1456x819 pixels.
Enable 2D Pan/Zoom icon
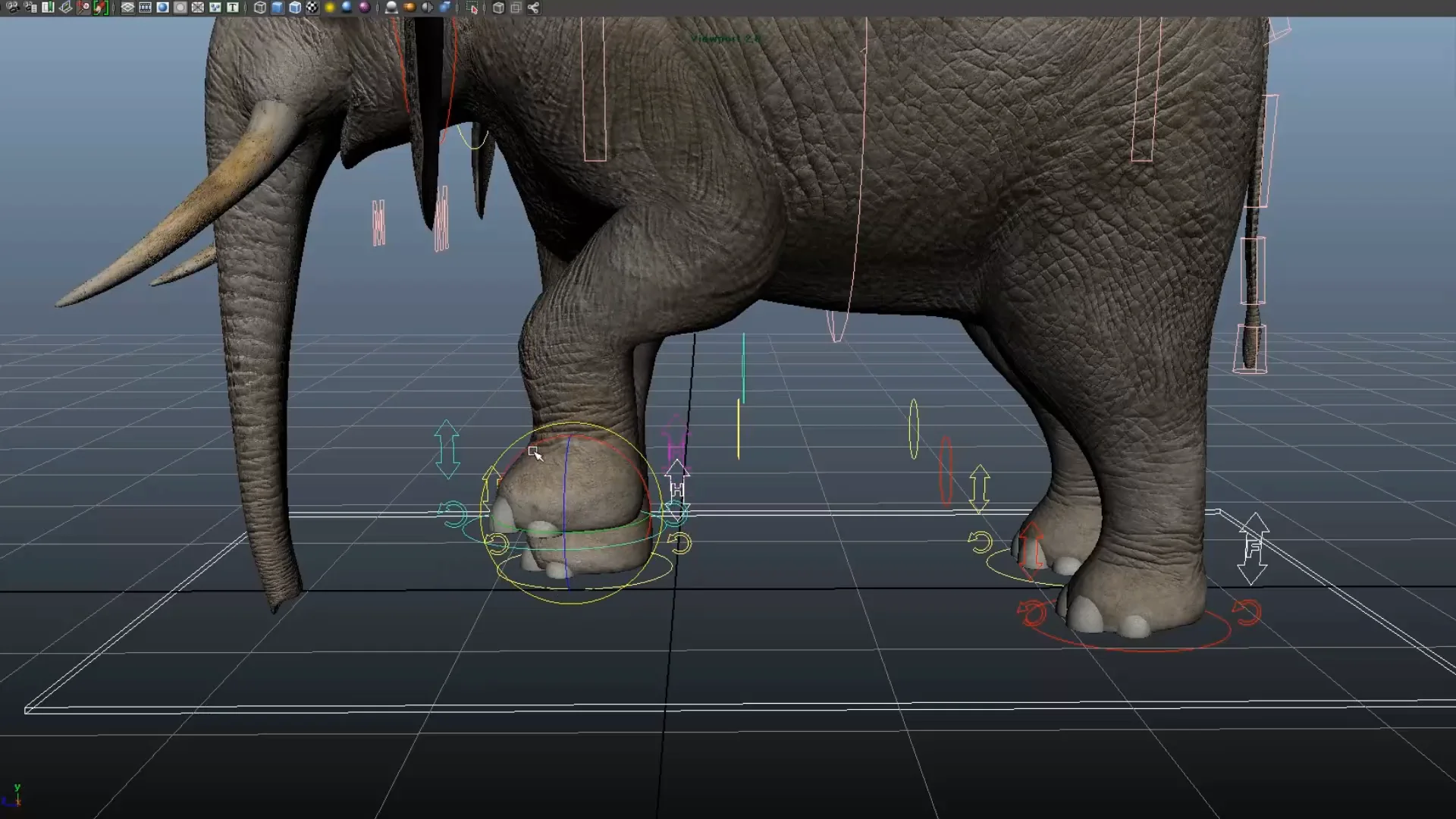pos(83,8)
